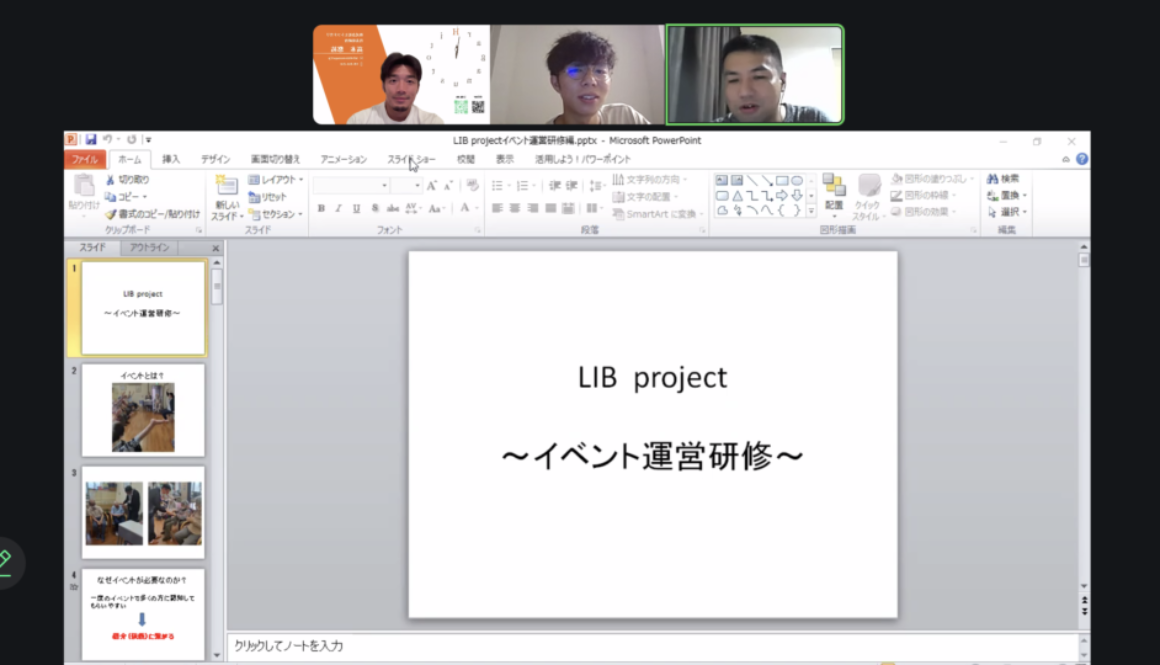Switch to the アウトライン (Outline) pane tab
The height and width of the screenshot is (665, 1160).
pos(148,247)
